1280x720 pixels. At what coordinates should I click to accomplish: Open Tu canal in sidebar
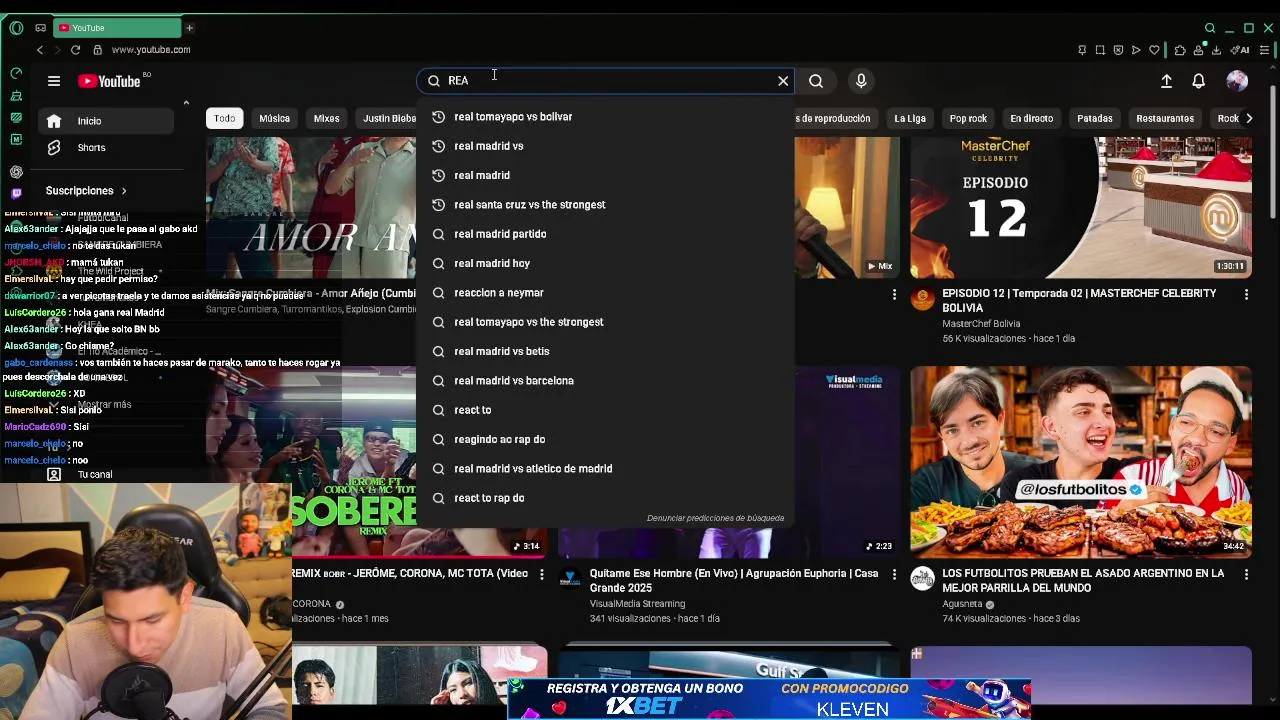94,475
